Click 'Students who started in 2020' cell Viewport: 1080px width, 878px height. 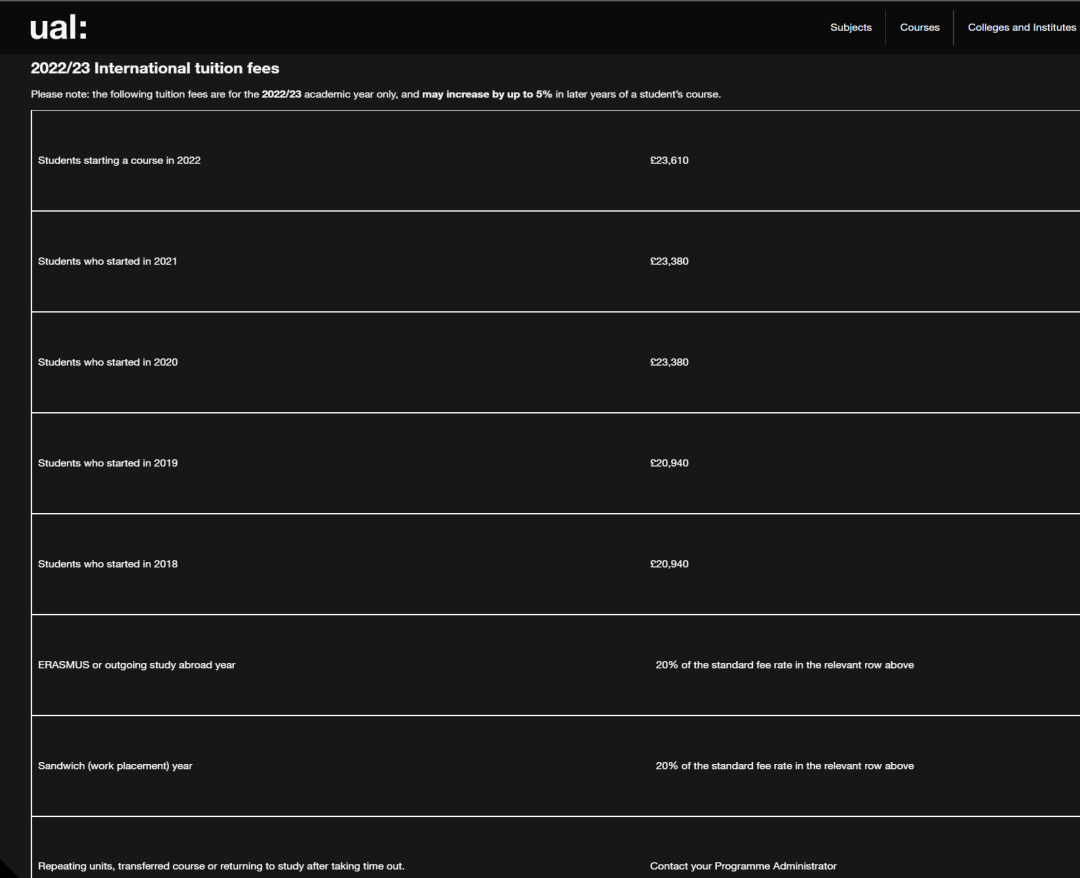pos(107,362)
